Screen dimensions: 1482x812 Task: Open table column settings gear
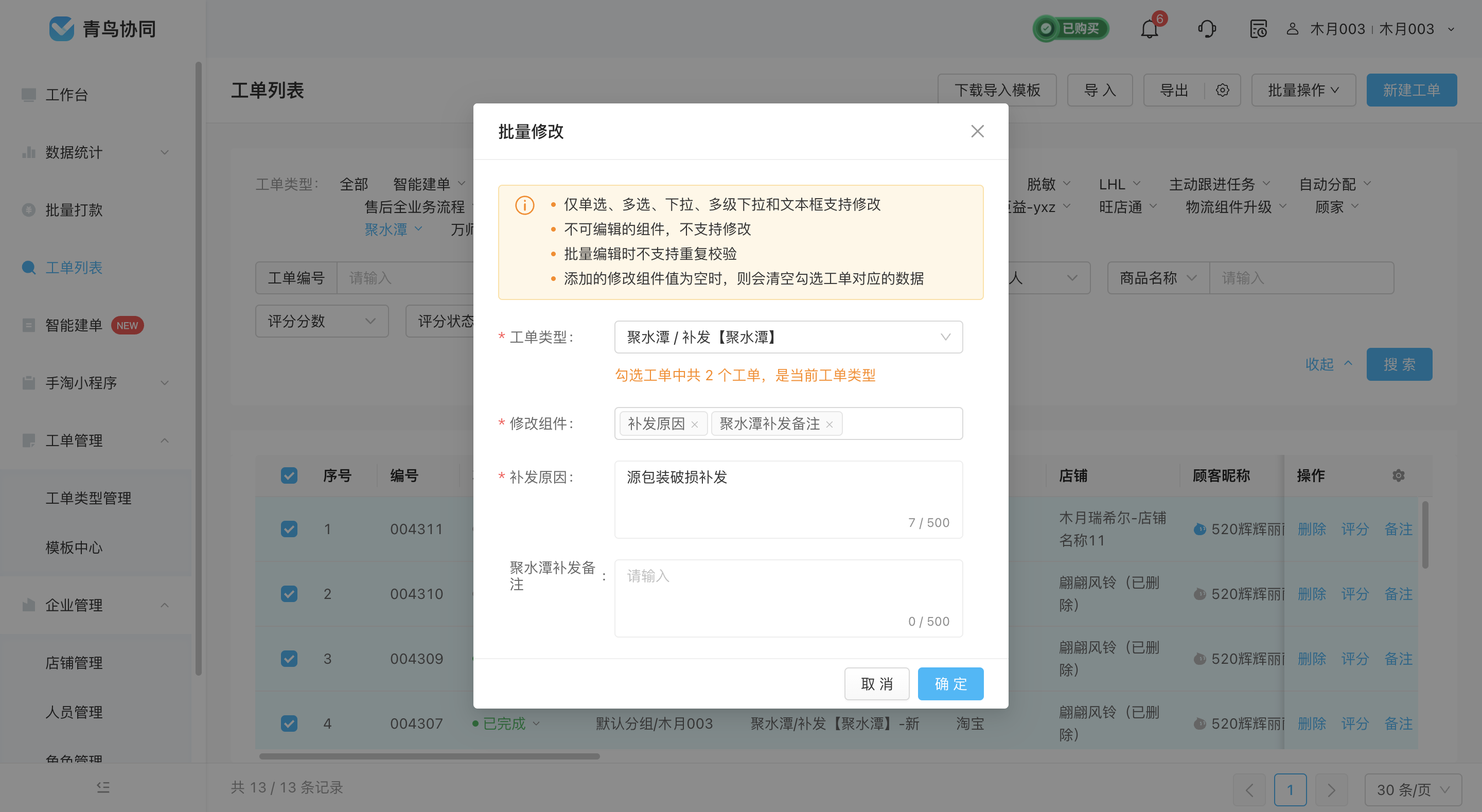[1398, 475]
